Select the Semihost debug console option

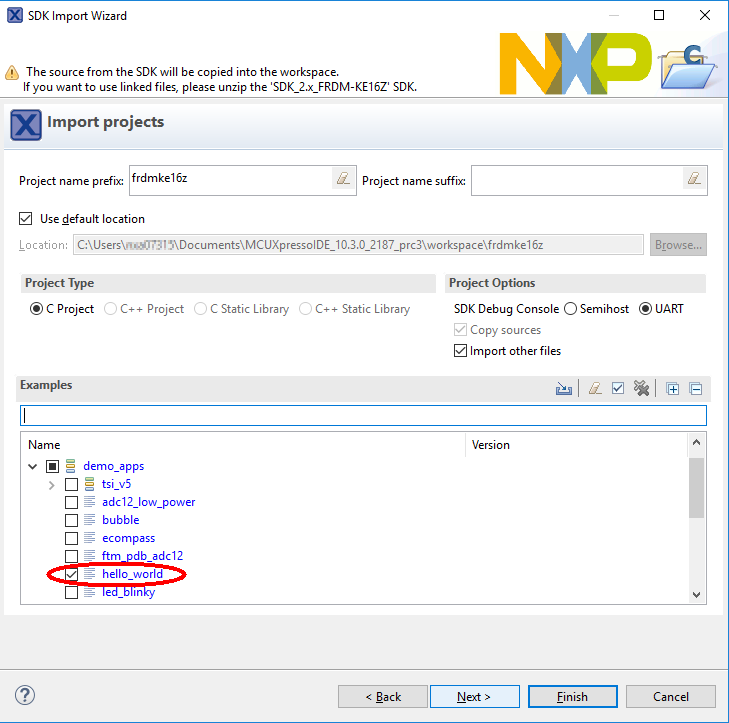[x=571, y=309]
